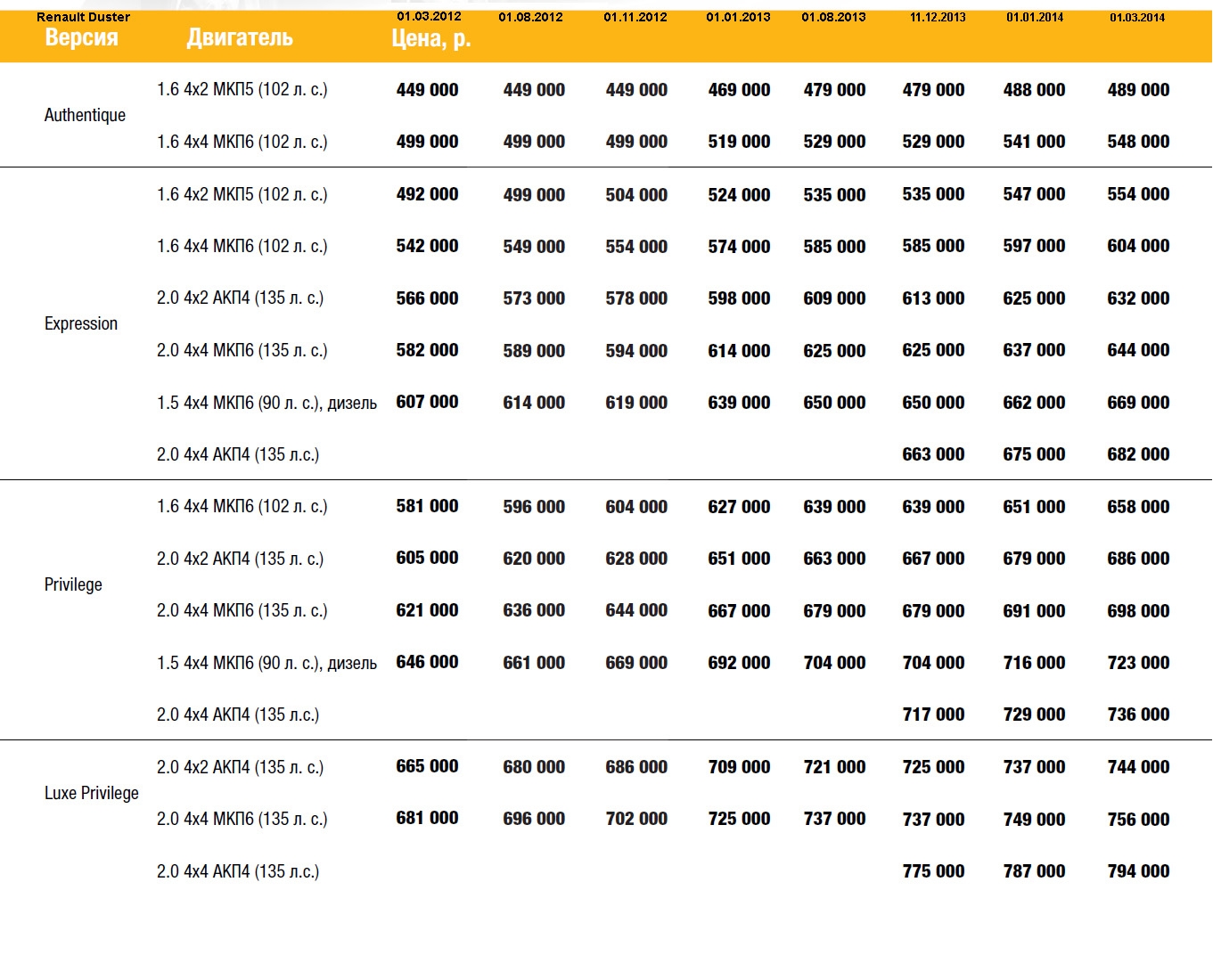Click the 686 000 price in the 01.03.2014 column

[x=1138, y=559]
